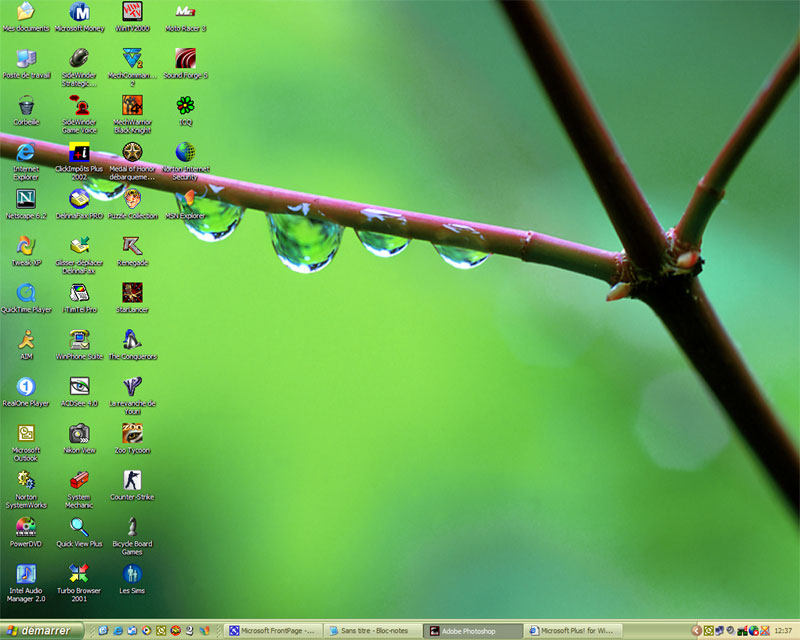Launch Microsoft Money
This screenshot has height=640, width=800.
(x=80, y=15)
